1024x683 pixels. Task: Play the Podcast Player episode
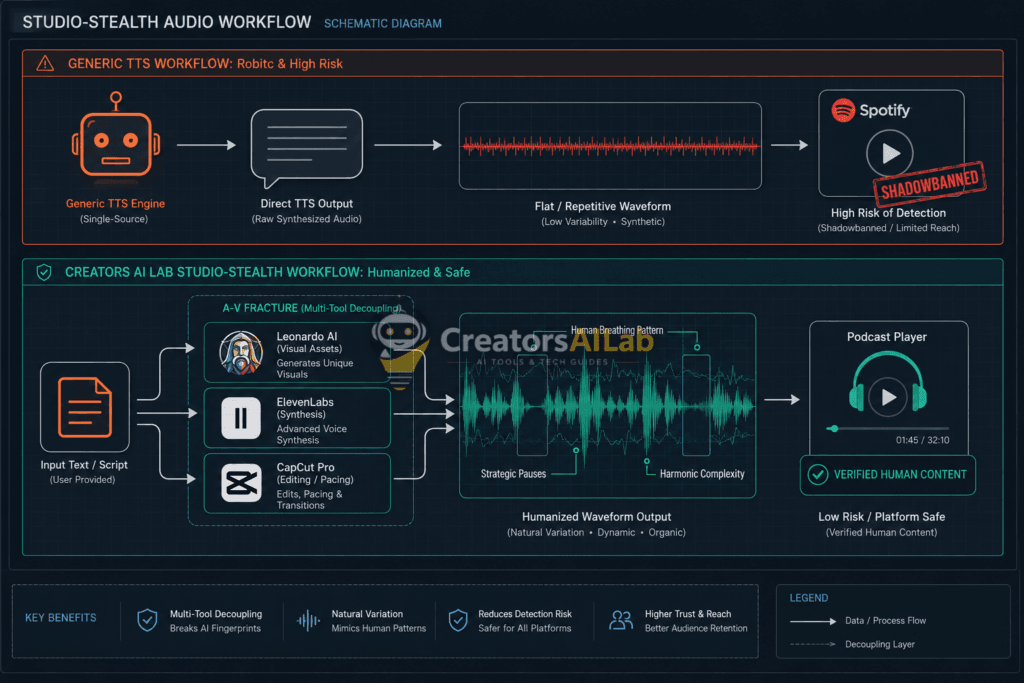[x=888, y=397]
